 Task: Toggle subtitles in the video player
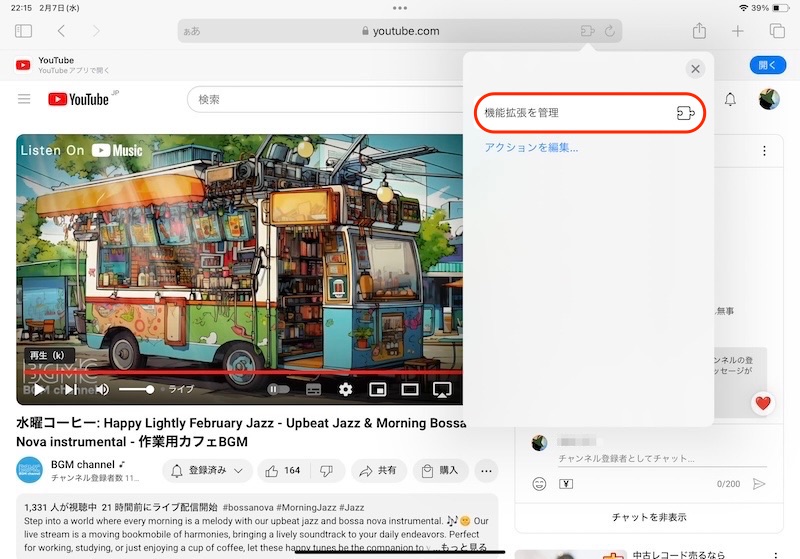pos(313,389)
